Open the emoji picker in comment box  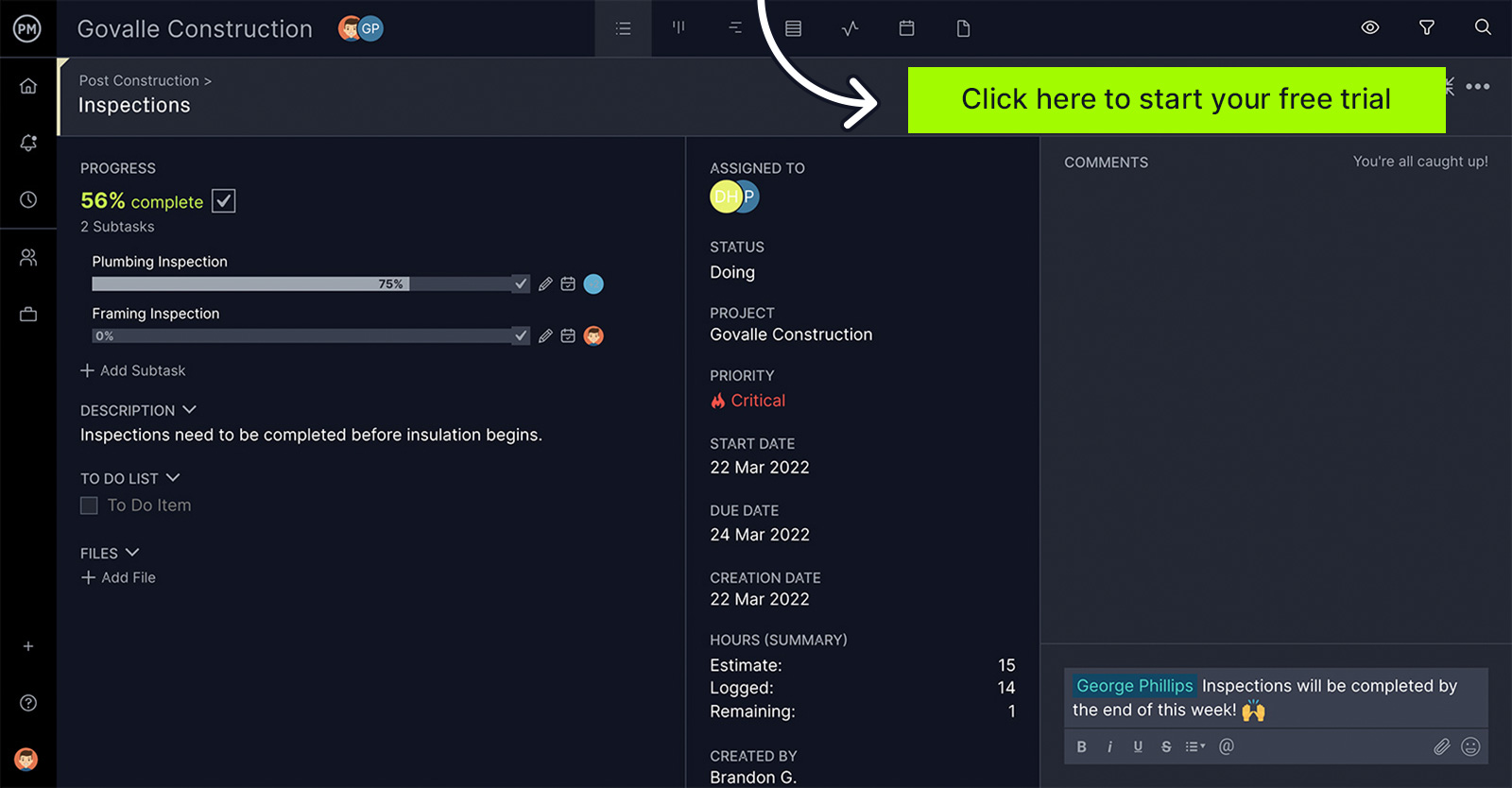click(x=1470, y=746)
